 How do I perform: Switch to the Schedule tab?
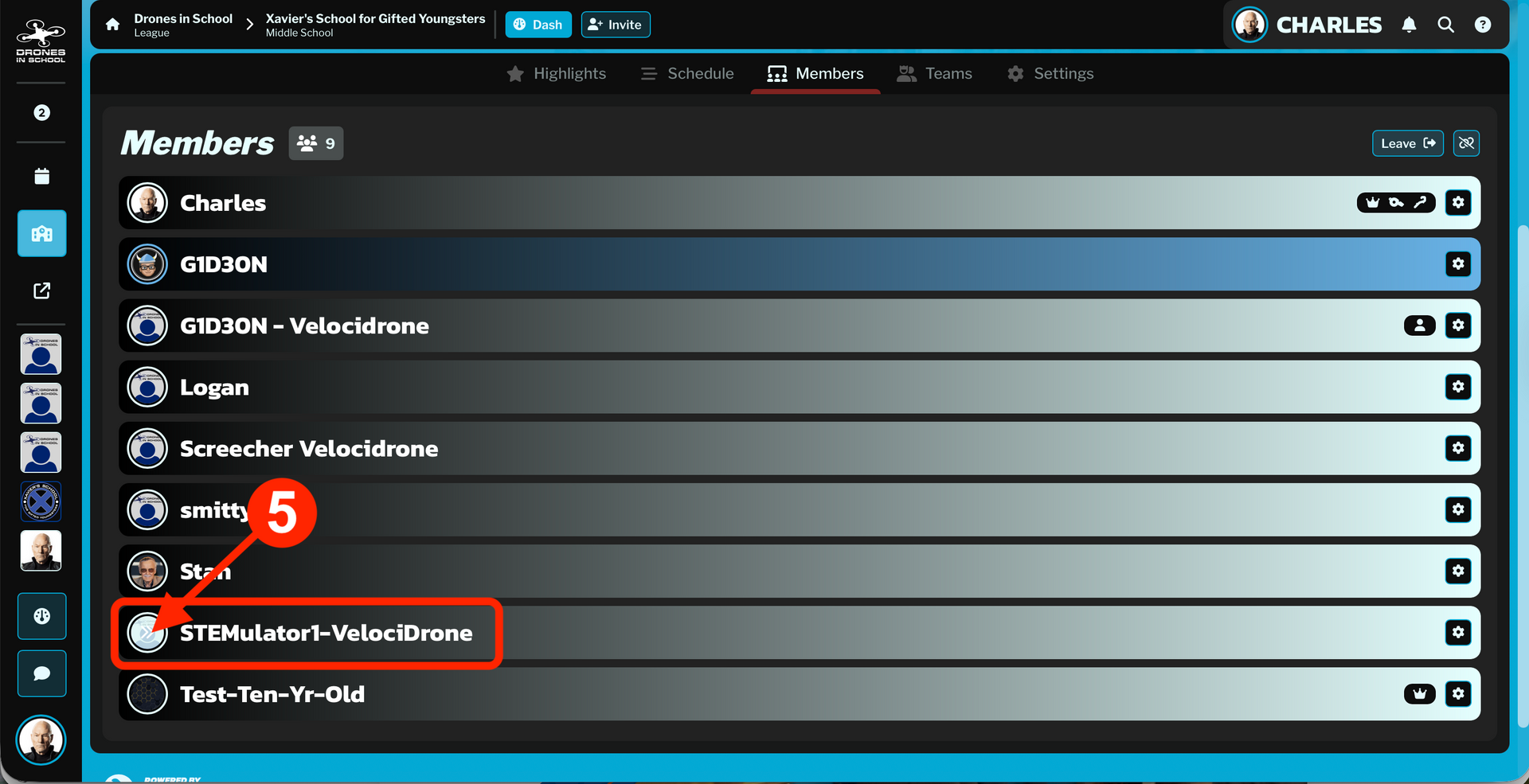click(x=687, y=73)
